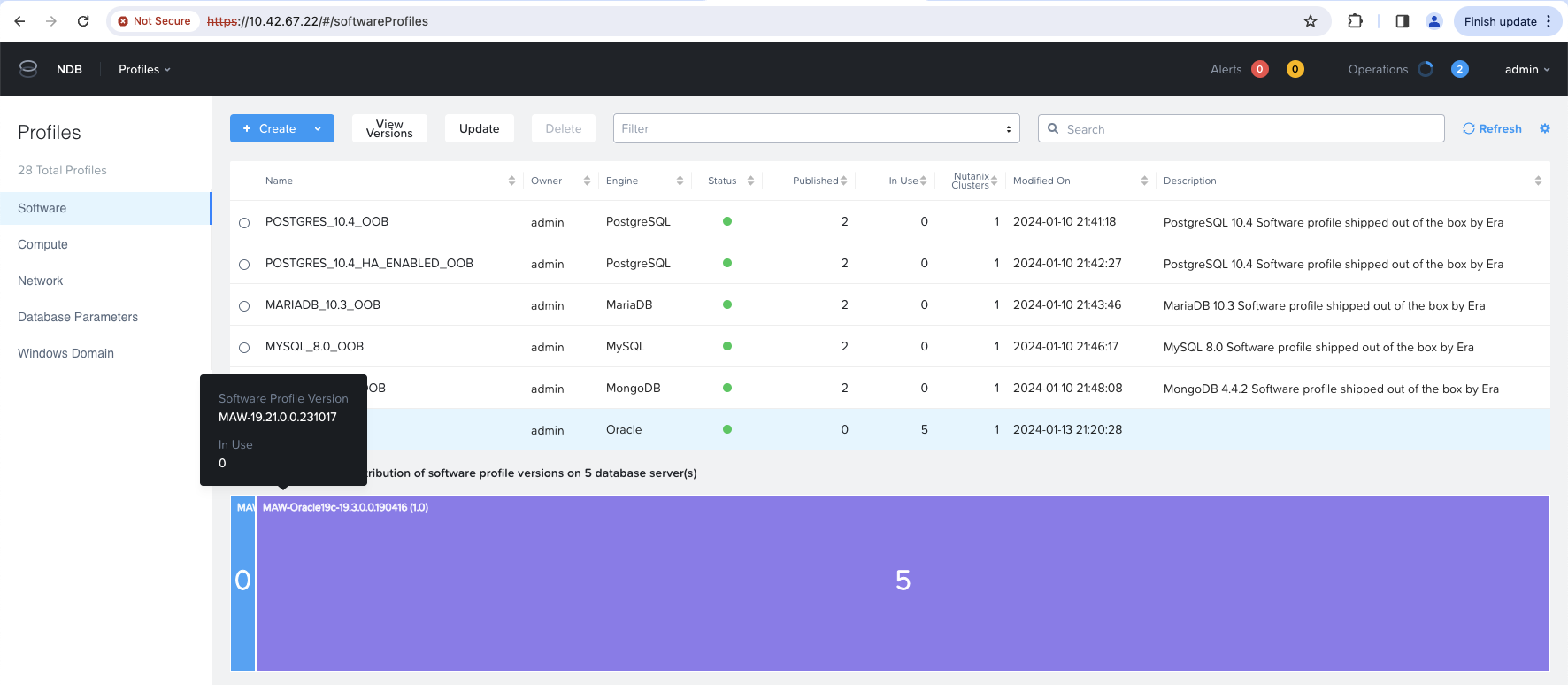The image size is (1568, 685).
Task: Click the Refresh link
Action: [1492, 128]
